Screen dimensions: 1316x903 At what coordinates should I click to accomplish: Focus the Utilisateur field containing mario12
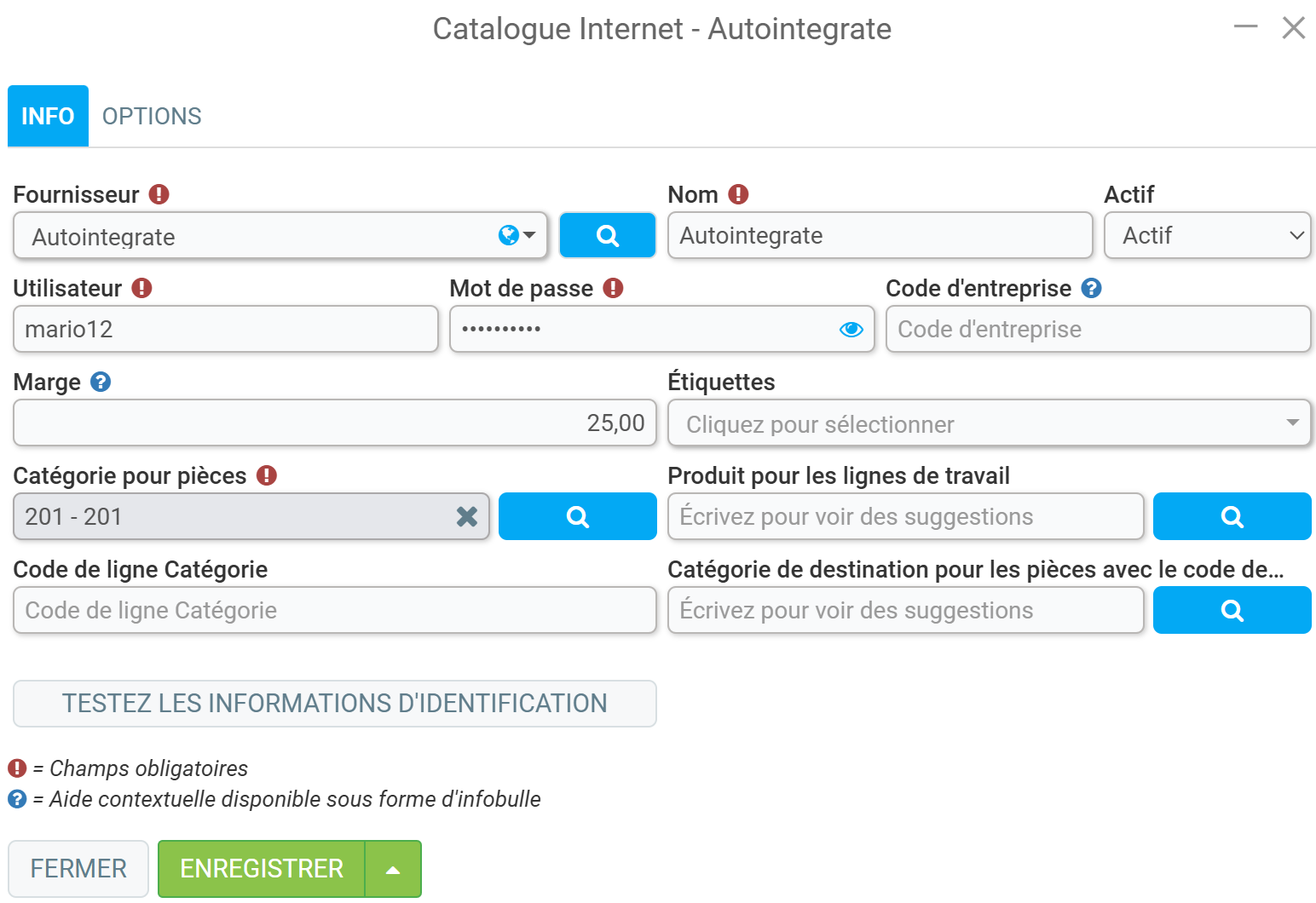[x=226, y=329]
